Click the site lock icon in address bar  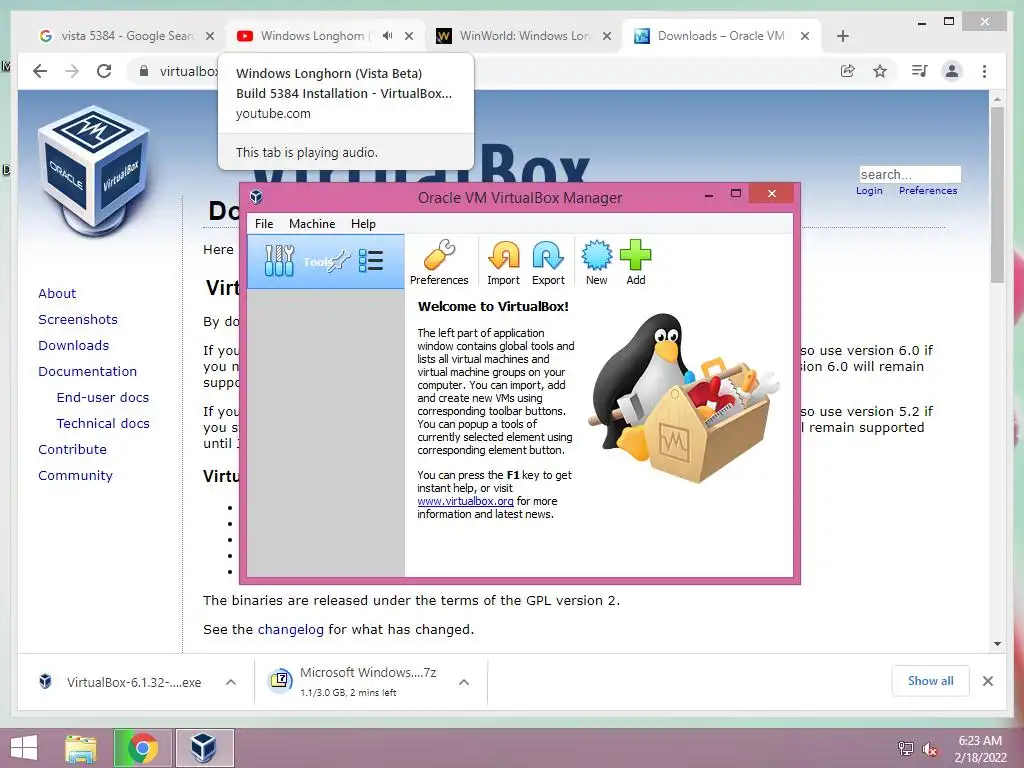click(143, 71)
